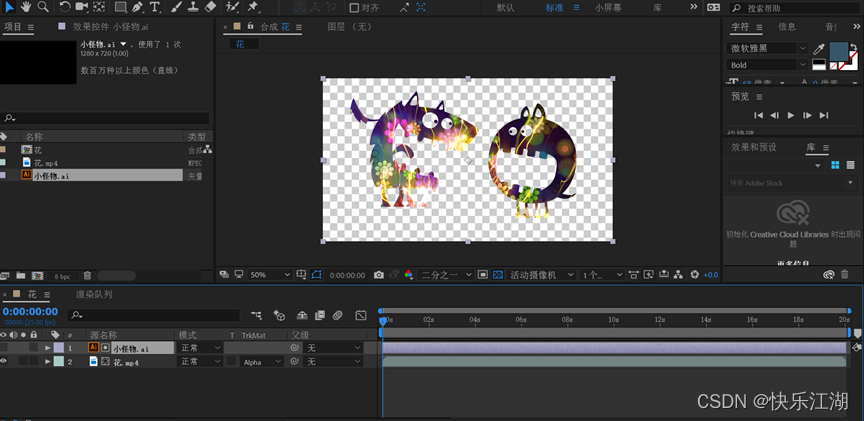
Task: Open the 效果和预设 panel tab
Action: pos(754,147)
